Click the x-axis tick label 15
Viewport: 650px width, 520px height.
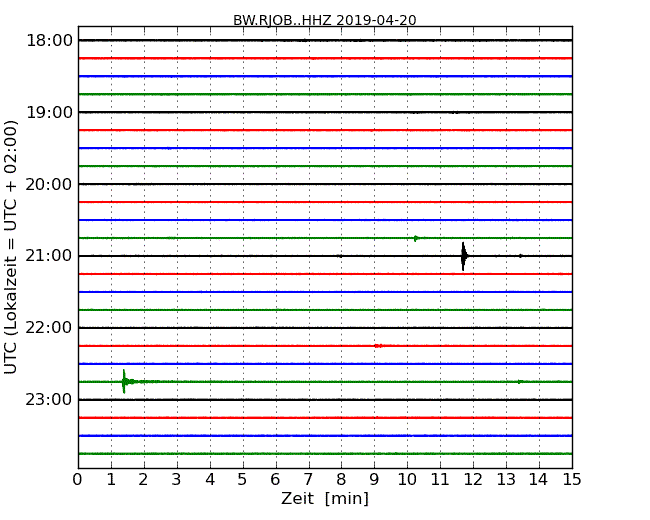[572, 480]
